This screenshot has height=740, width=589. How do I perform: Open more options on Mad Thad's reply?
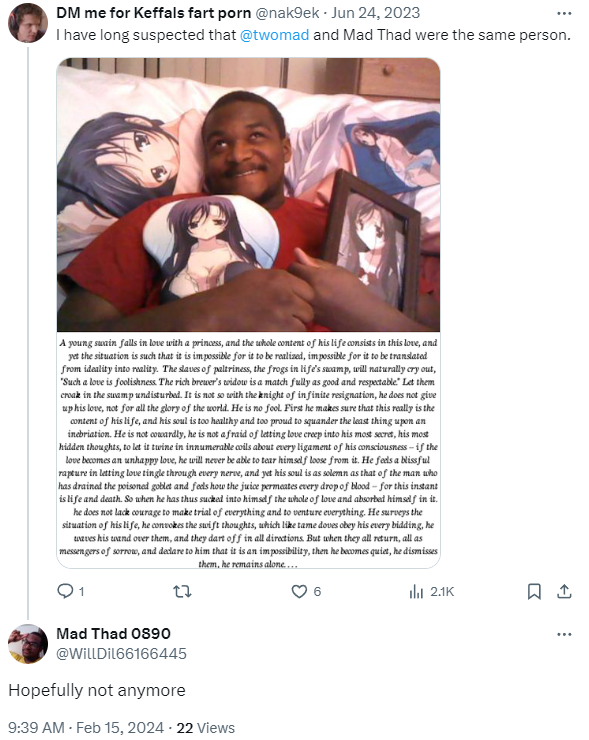click(564, 634)
